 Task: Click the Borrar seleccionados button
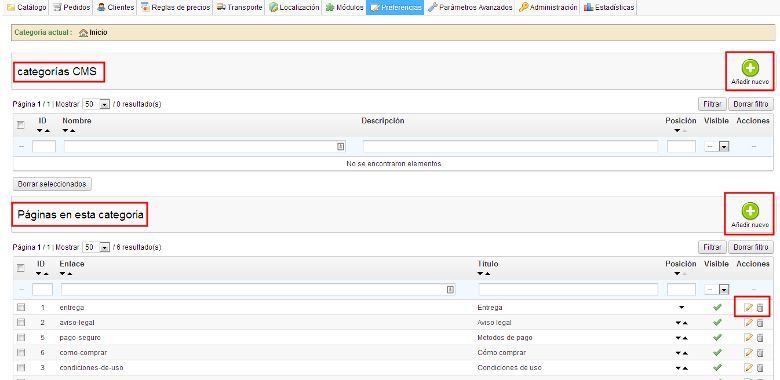[52, 184]
